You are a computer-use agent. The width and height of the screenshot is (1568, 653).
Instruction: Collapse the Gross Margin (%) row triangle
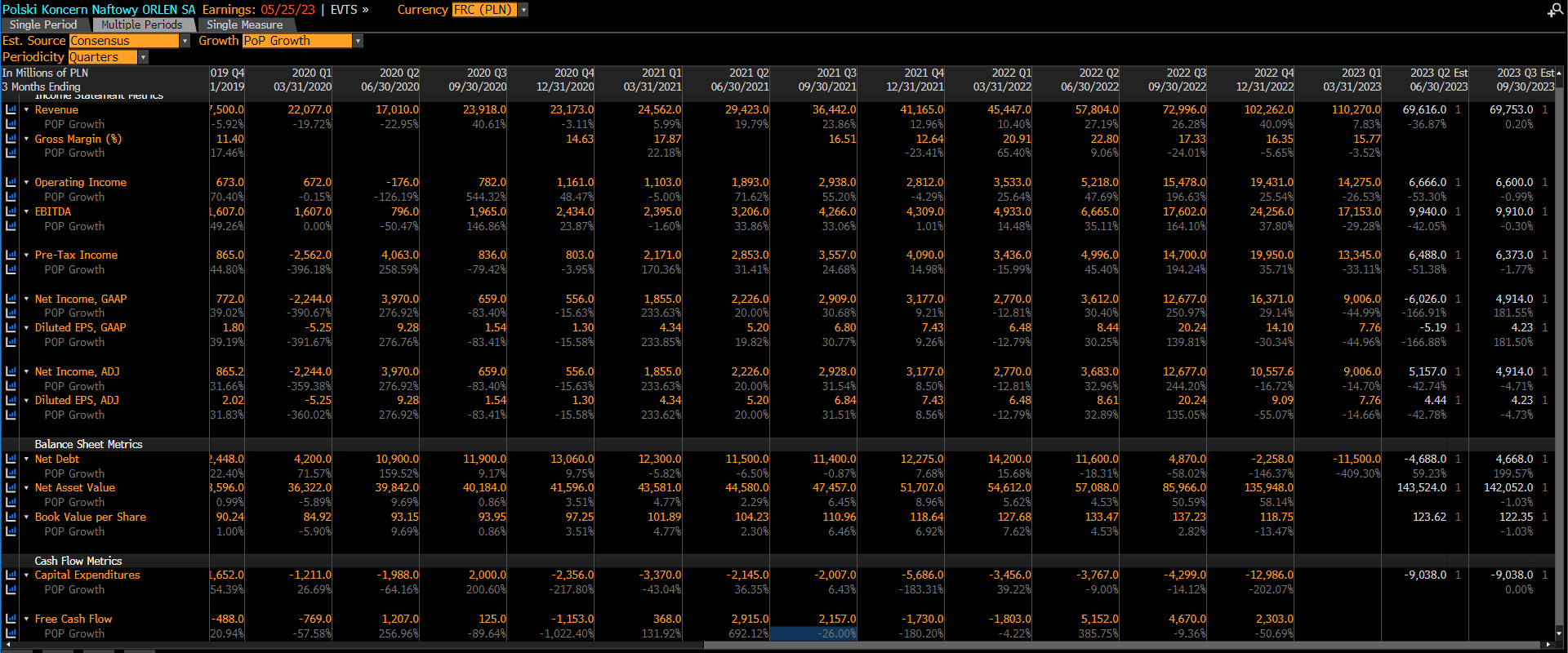point(26,139)
